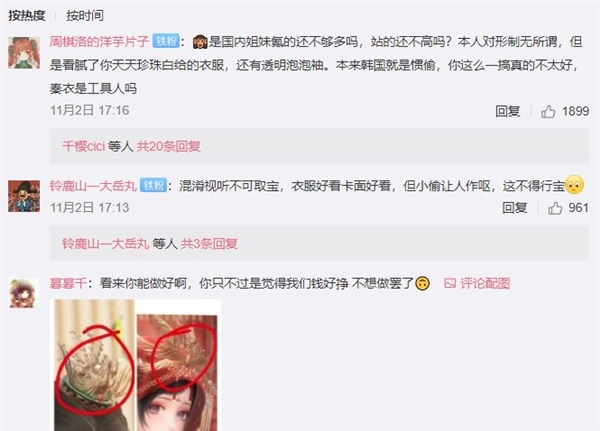Reply to the 11月2日 17:13 comment
Image resolution: width=600 pixels, height=431 pixels.
click(x=514, y=208)
